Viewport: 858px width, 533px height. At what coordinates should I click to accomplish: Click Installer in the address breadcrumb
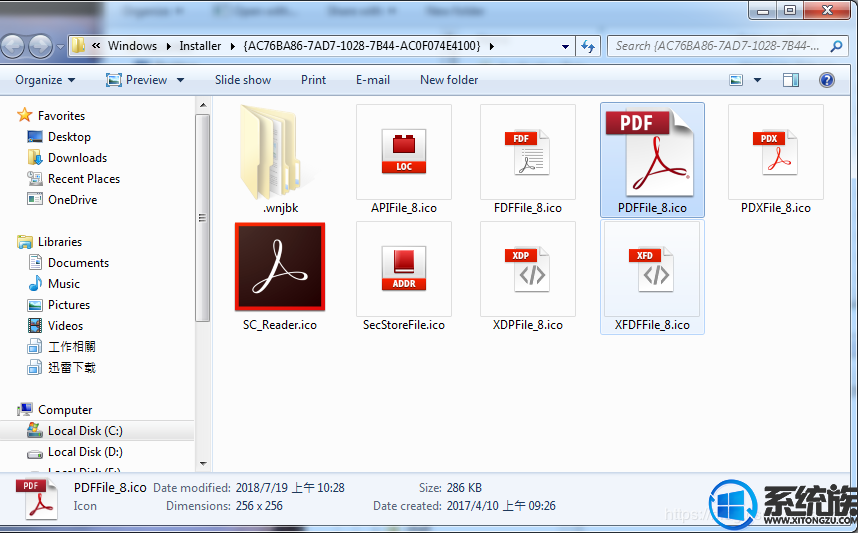click(200, 46)
